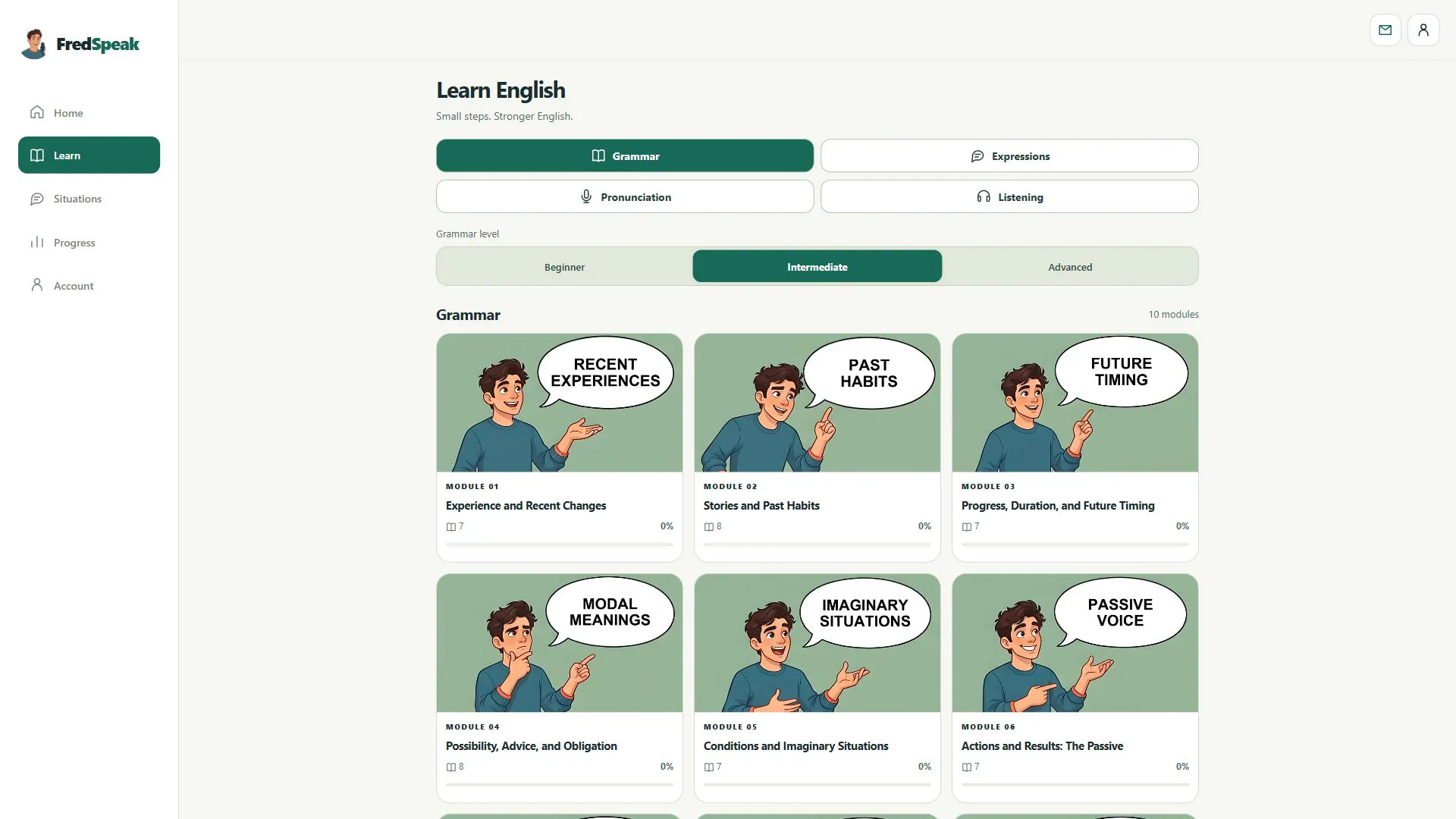Click the book icon on Grammar tab

pyautogui.click(x=598, y=155)
